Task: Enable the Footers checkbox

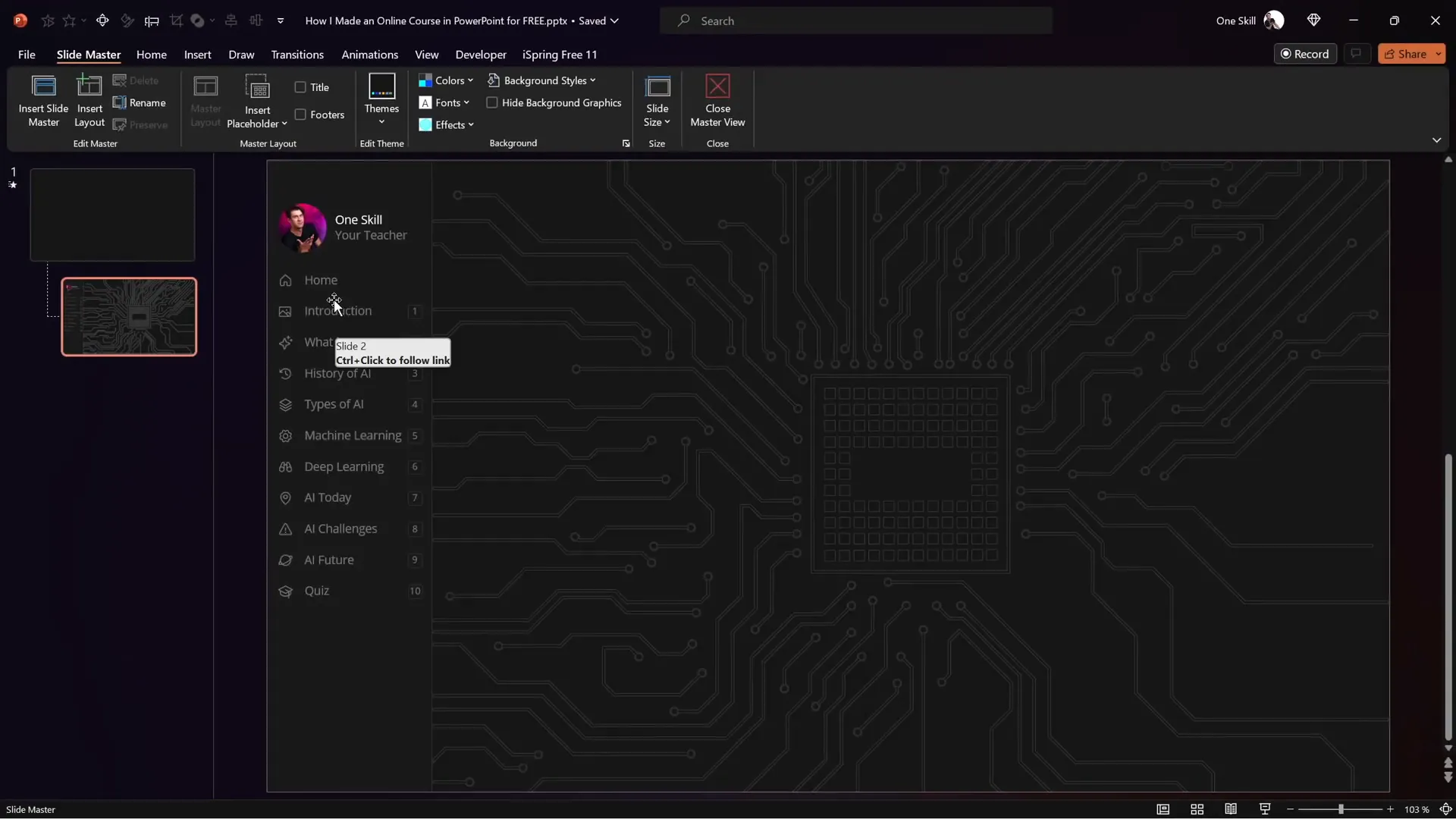Action: pos(300,115)
